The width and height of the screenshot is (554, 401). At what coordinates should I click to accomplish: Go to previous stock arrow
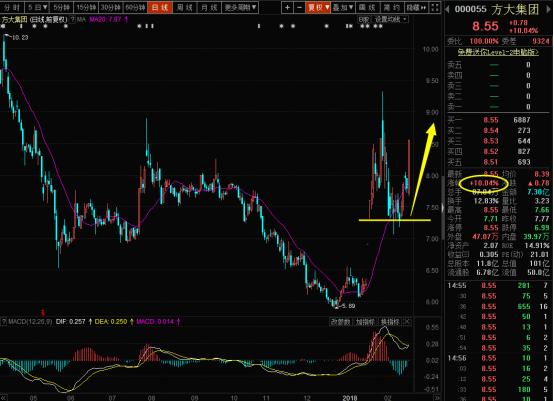click(448, 9)
